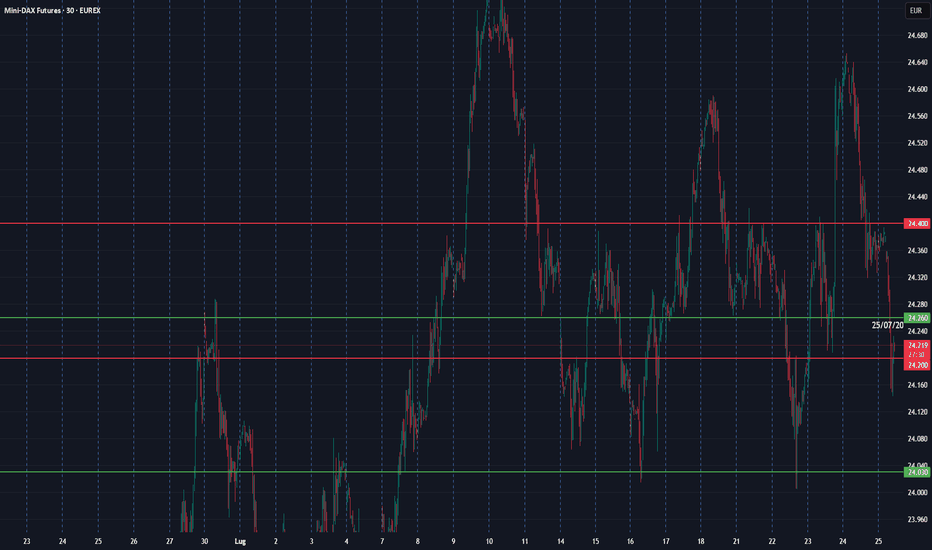Click the 24.360 price axis label
The width and height of the screenshot is (932, 550).
click(x=917, y=251)
